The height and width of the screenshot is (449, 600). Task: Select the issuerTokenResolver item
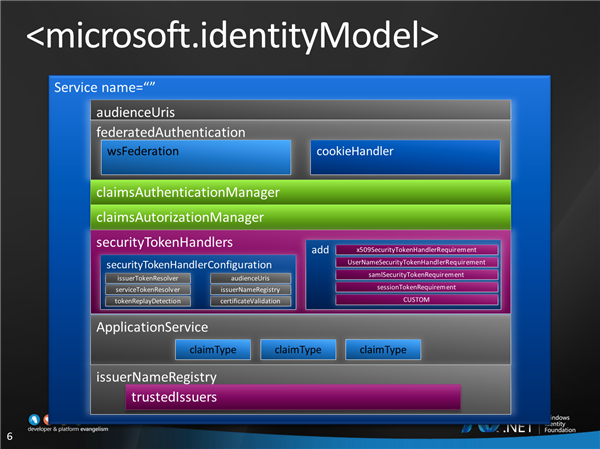148,278
